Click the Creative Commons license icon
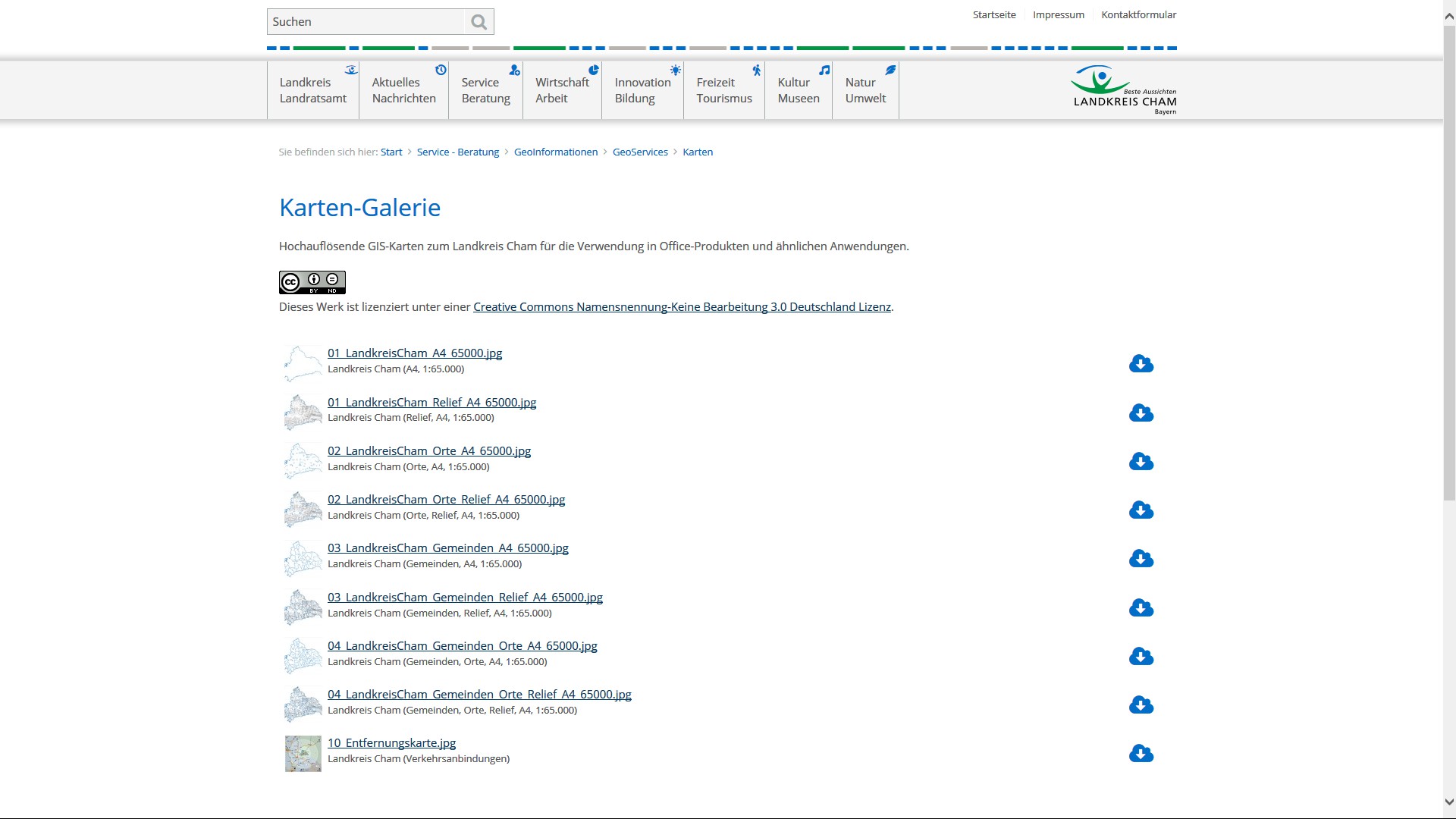This screenshot has width=1456, height=819. coord(312,282)
